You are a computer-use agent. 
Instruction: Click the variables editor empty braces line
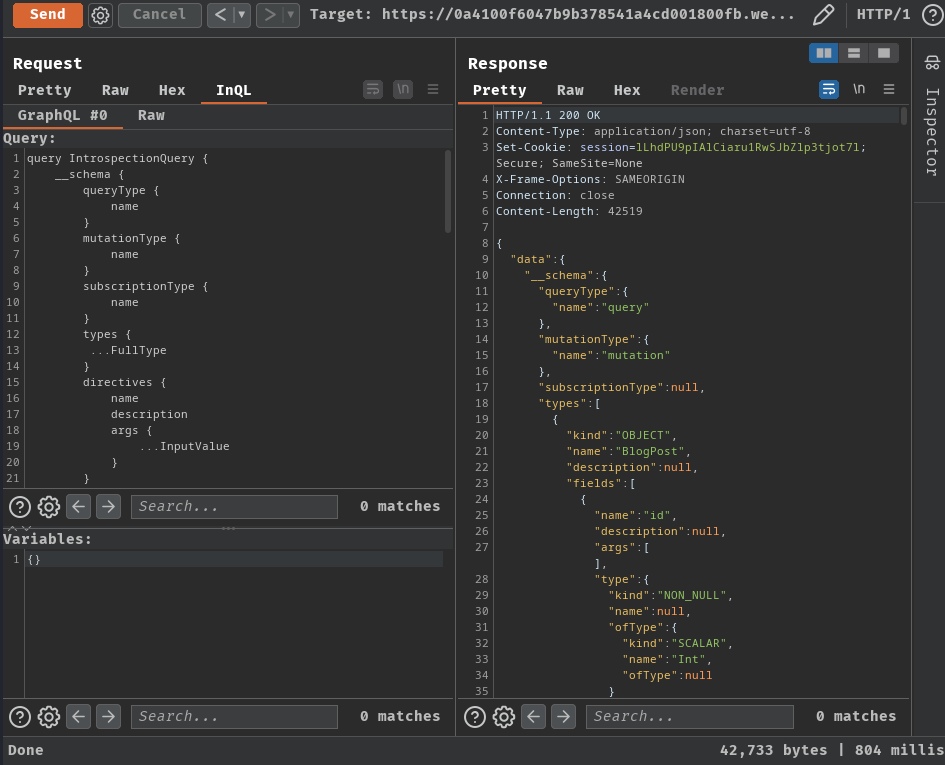click(233, 559)
